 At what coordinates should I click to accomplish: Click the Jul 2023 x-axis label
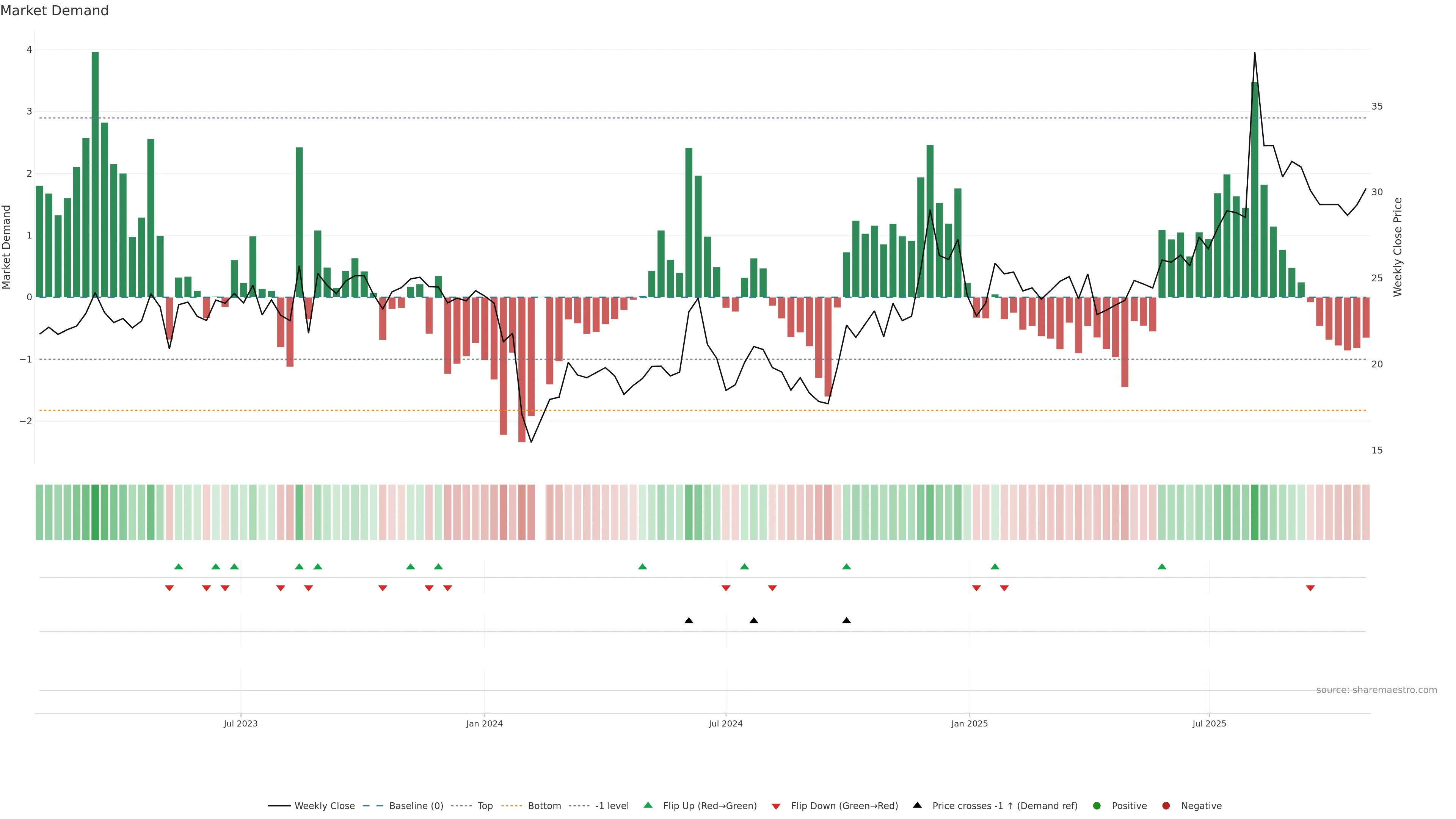(x=240, y=723)
